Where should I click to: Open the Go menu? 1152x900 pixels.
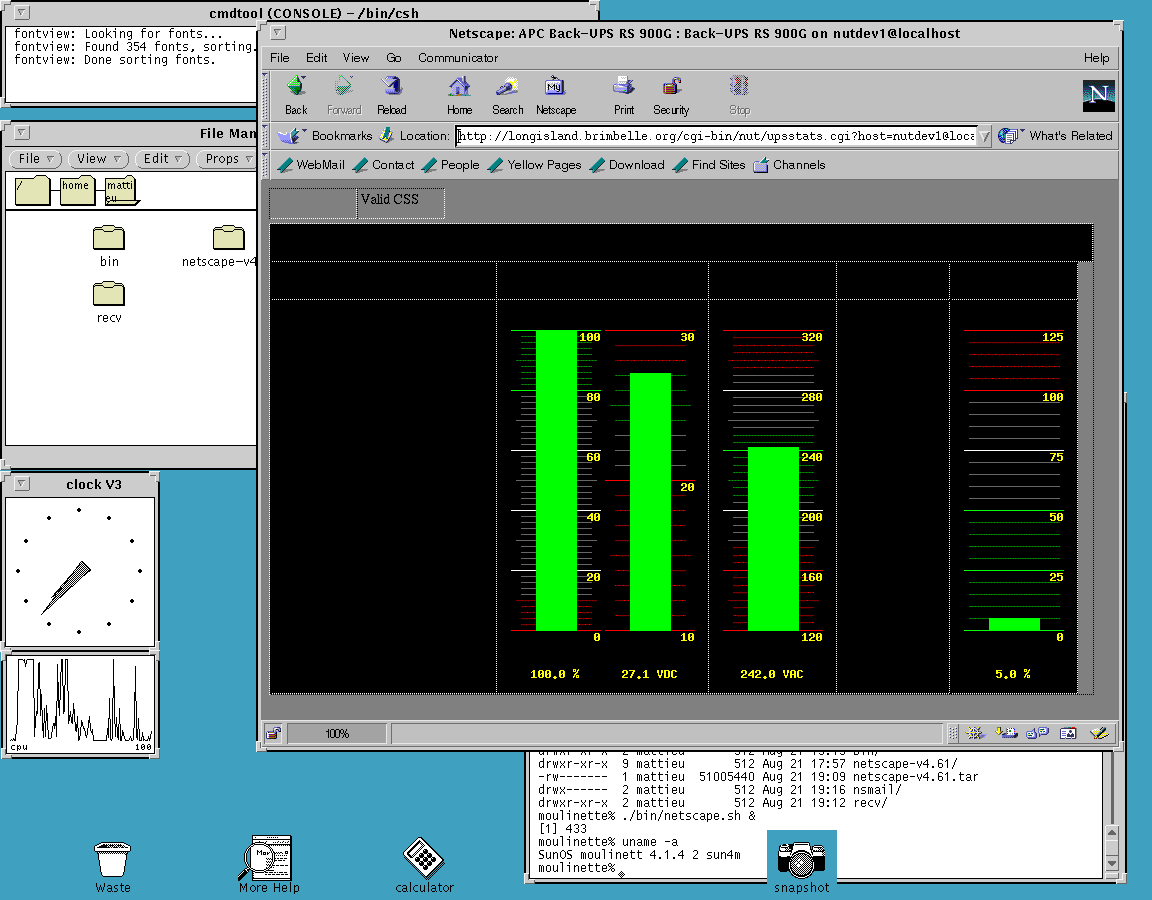394,57
